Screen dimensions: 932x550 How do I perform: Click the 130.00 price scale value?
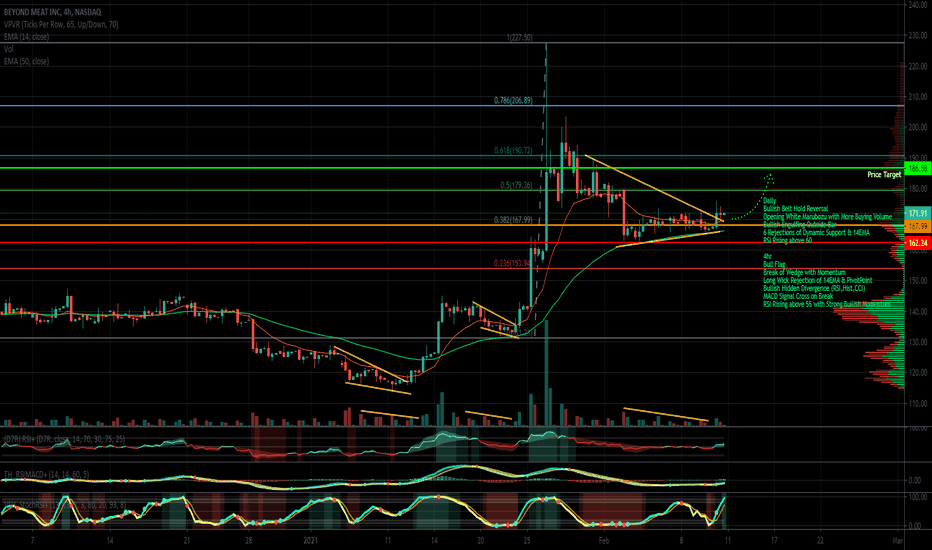point(918,342)
